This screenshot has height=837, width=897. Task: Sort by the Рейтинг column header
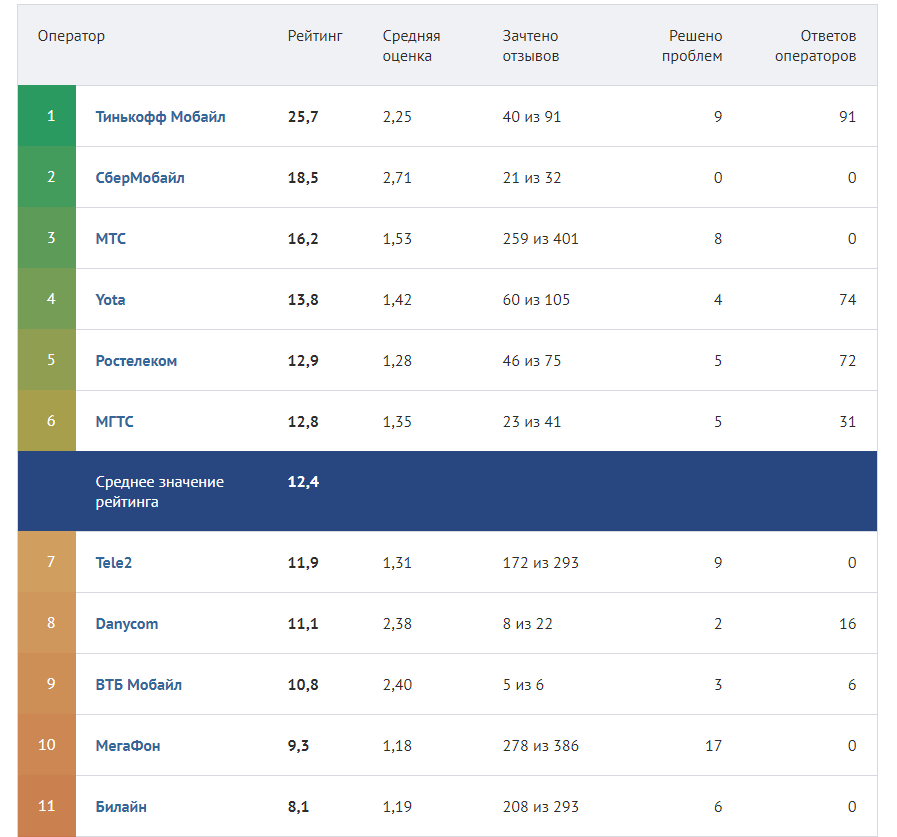(x=315, y=36)
